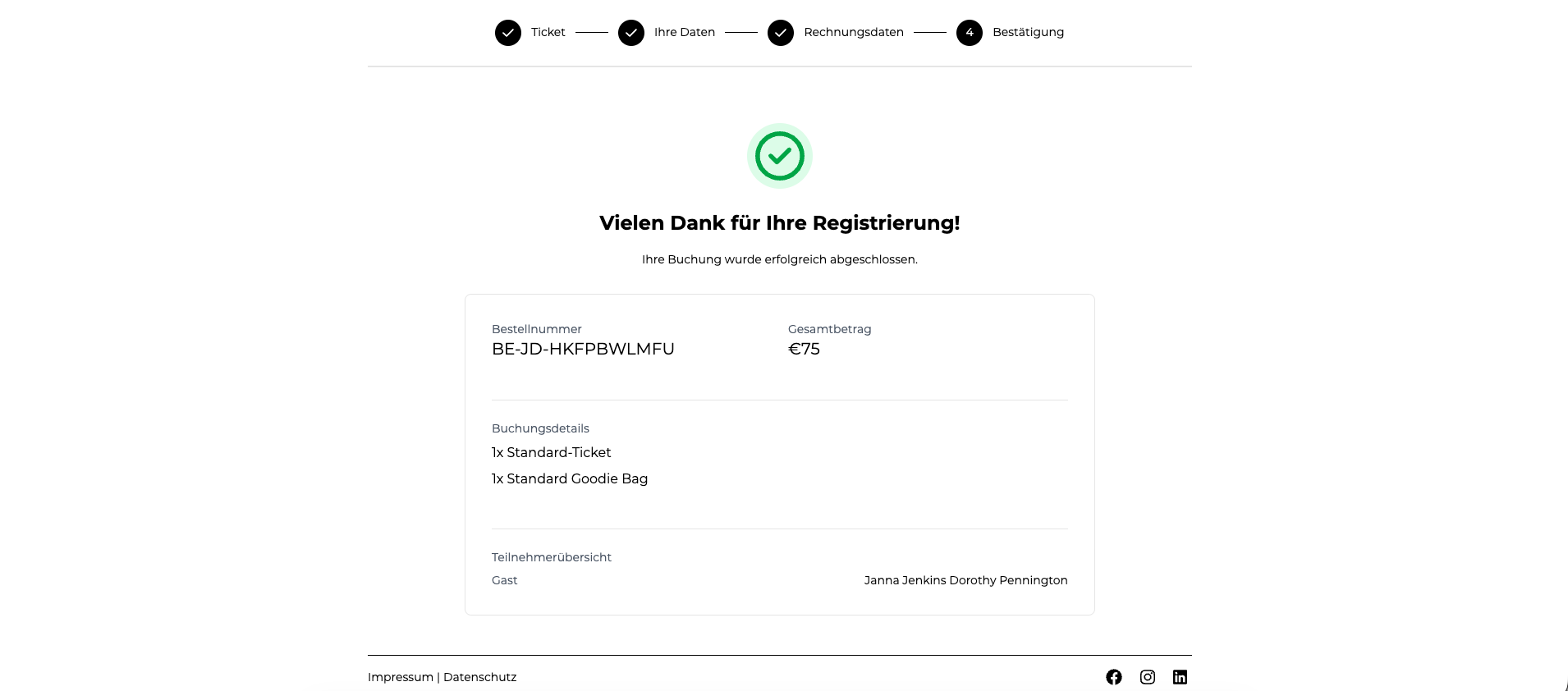Open the Facebook icon in footer

pos(1113,677)
